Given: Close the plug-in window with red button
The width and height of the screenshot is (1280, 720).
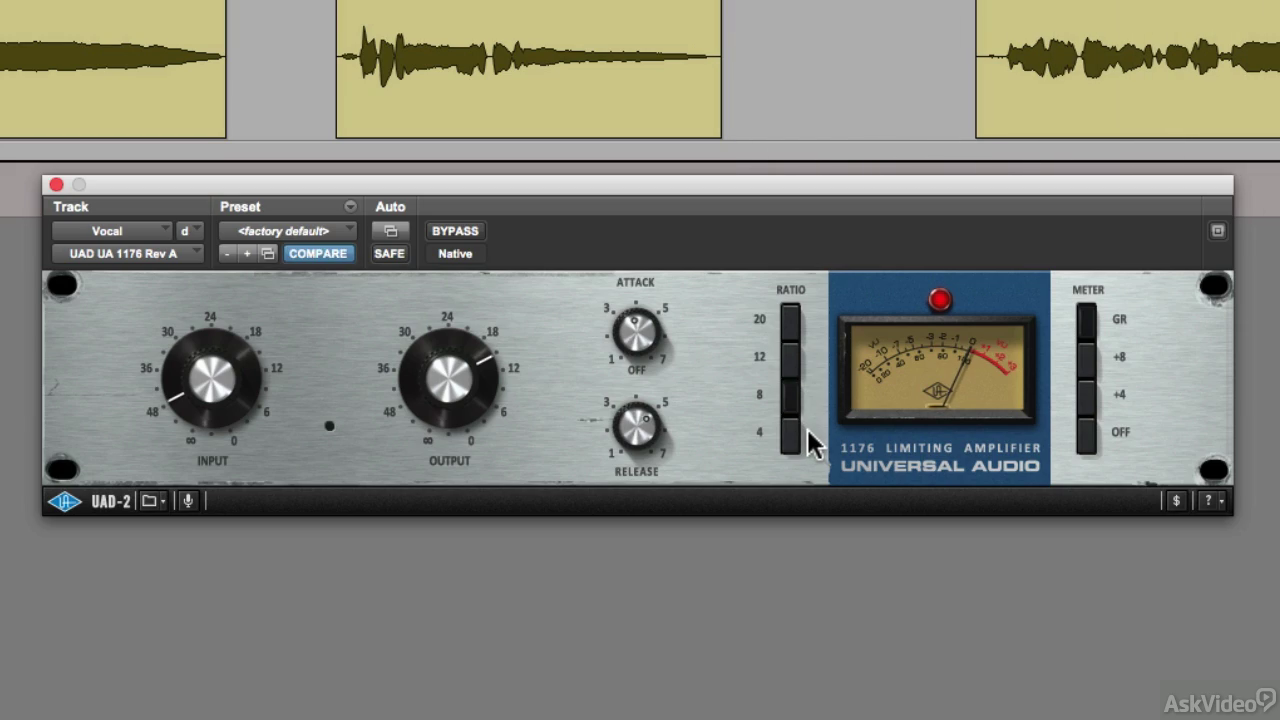Looking at the screenshot, I should (x=56, y=185).
